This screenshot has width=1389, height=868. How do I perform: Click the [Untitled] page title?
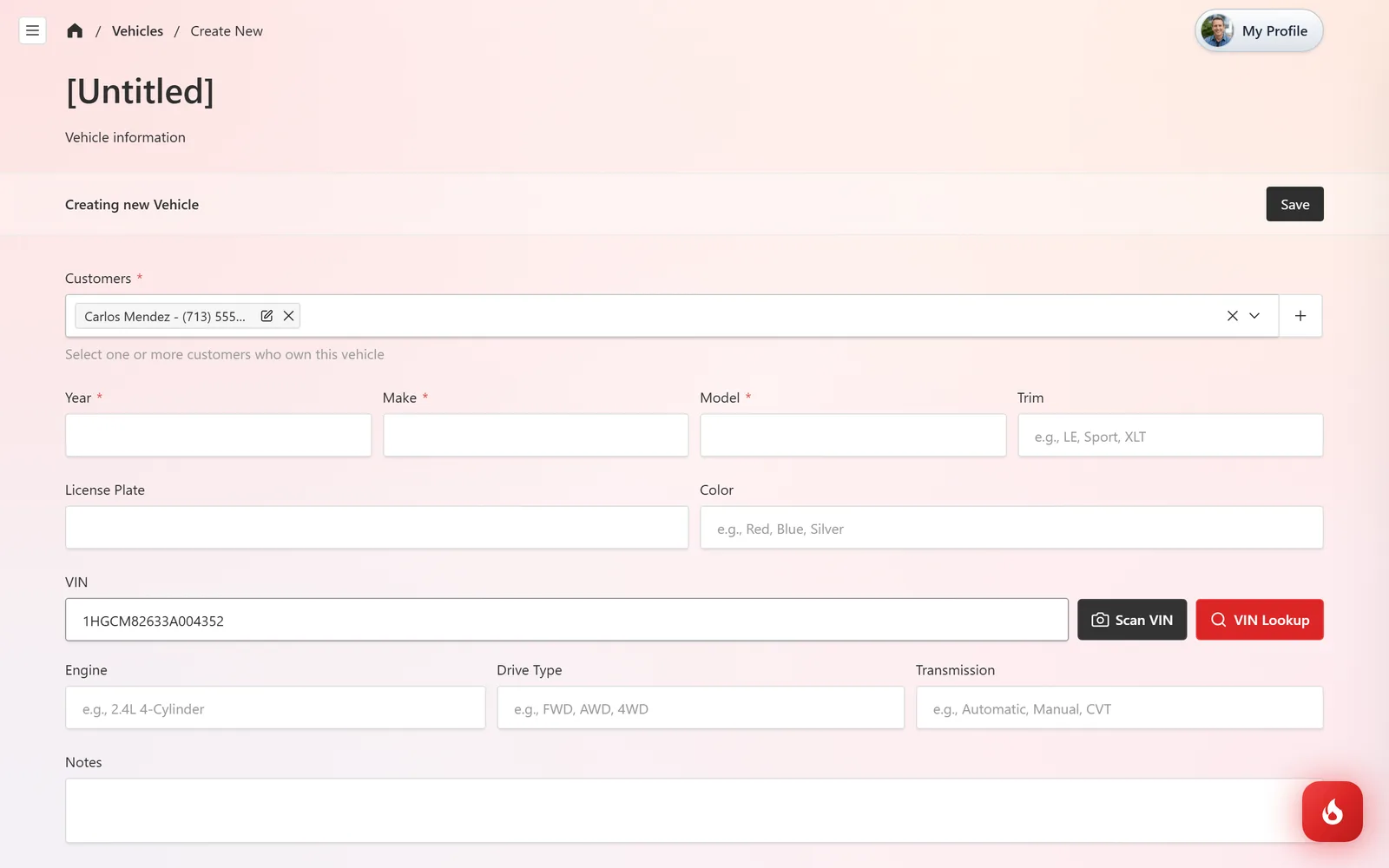pyautogui.click(x=140, y=91)
